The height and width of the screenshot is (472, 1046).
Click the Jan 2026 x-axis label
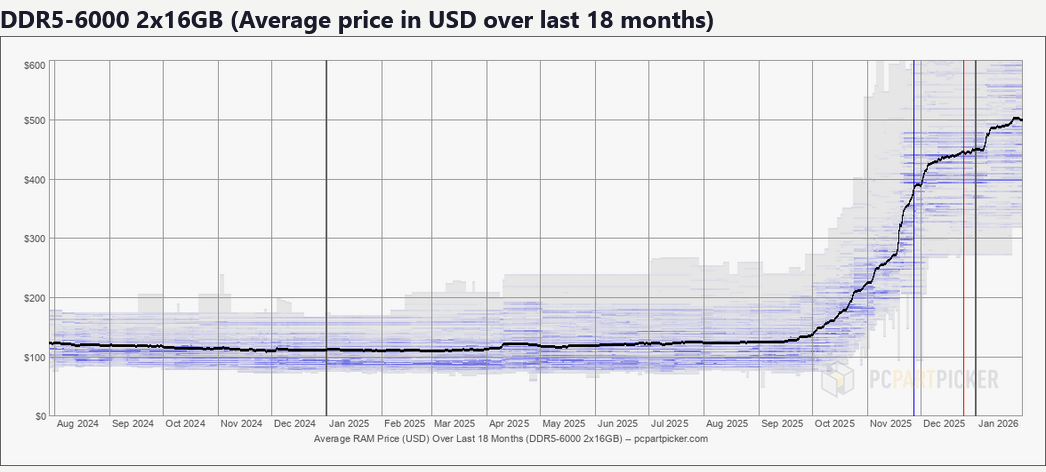pyautogui.click(x=999, y=425)
